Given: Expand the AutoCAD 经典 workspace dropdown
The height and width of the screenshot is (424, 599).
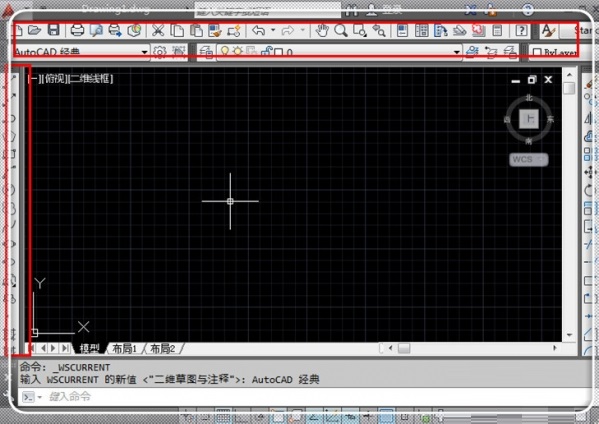Looking at the screenshot, I should point(144,52).
